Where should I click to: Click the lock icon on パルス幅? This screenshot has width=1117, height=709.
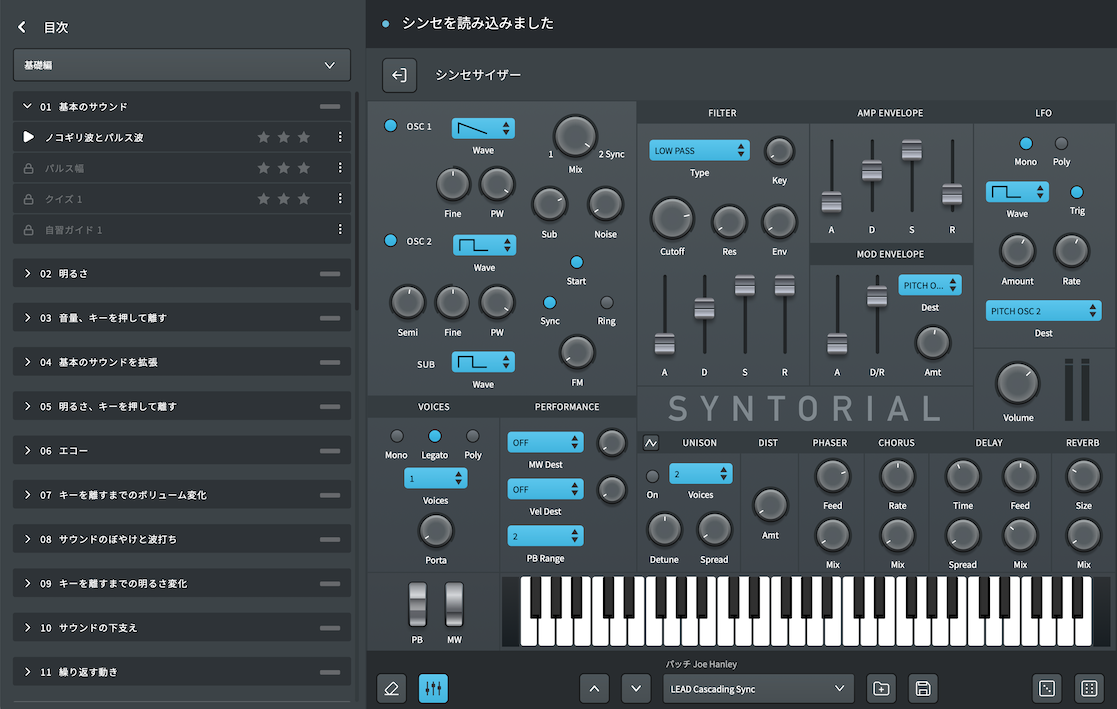[x=28, y=168]
